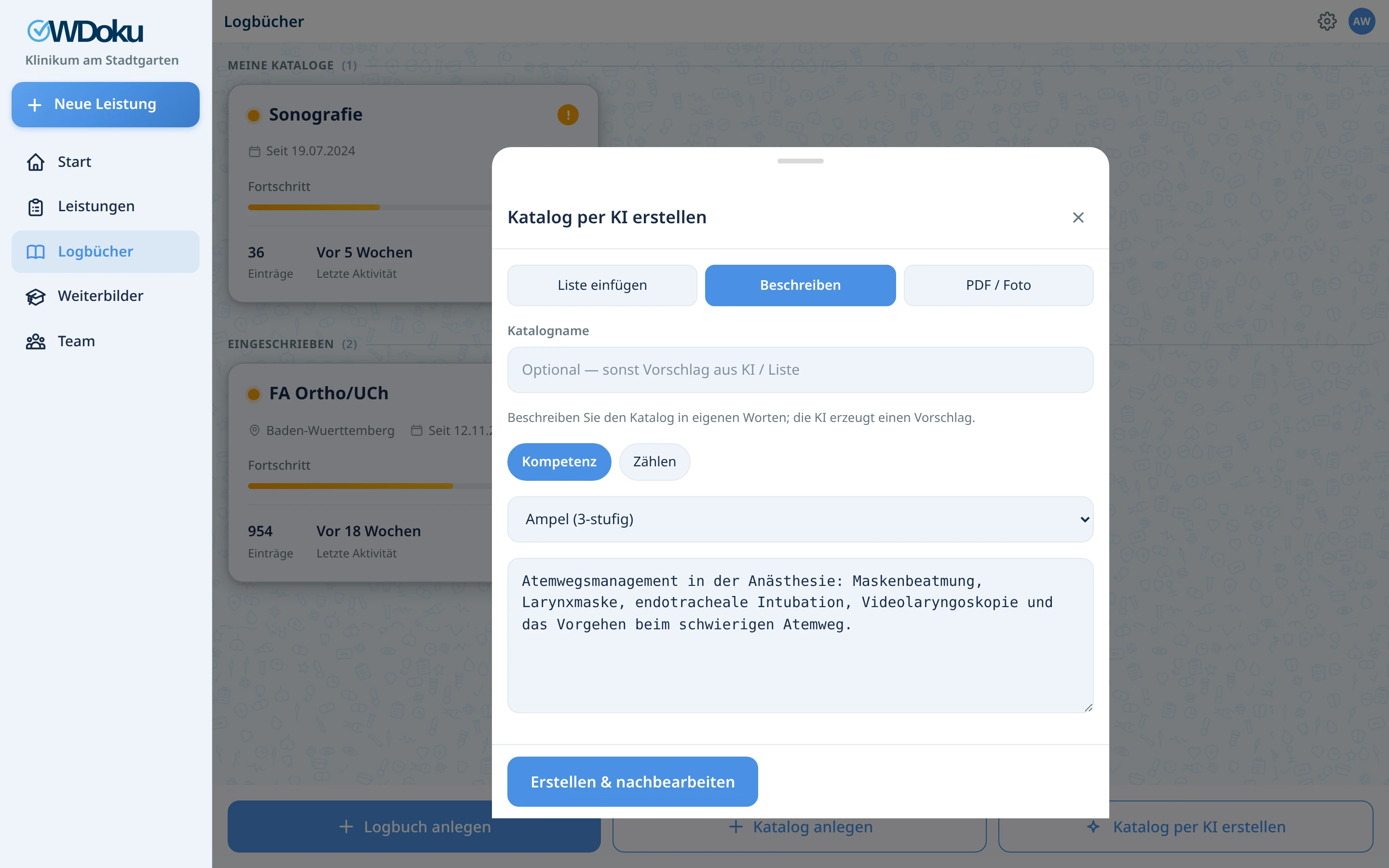Click the Logbücher page header title

pos(263,22)
